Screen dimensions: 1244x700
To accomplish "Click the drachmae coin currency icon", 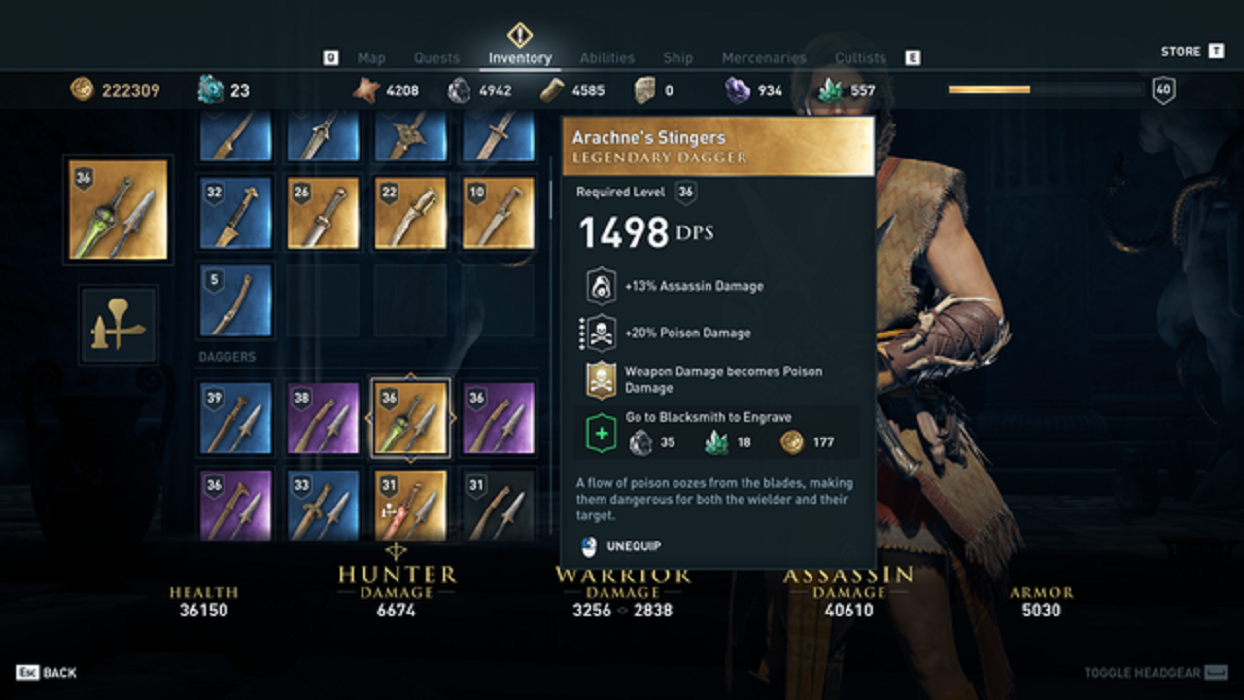I will pos(82,89).
